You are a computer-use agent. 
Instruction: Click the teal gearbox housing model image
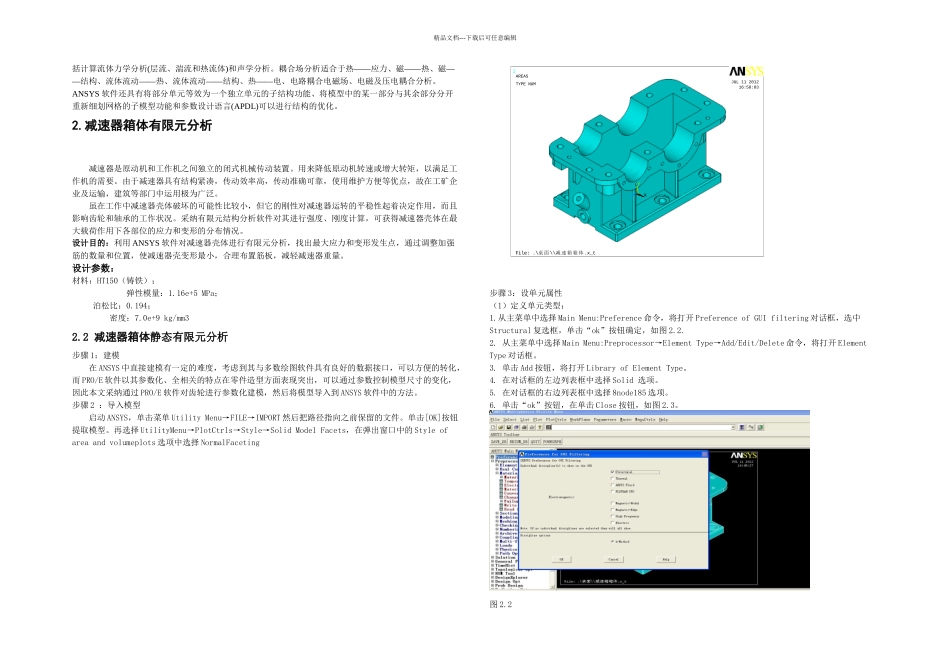click(x=636, y=161)
